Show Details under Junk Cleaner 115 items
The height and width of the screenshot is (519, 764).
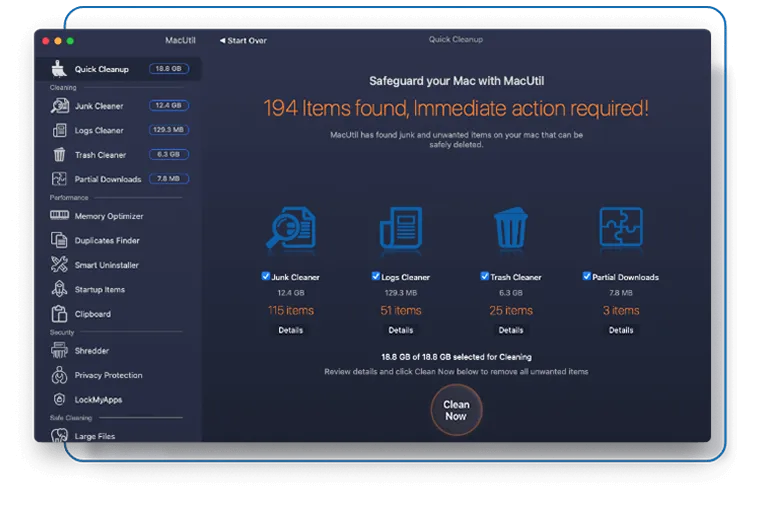click(x=290, y=330)
